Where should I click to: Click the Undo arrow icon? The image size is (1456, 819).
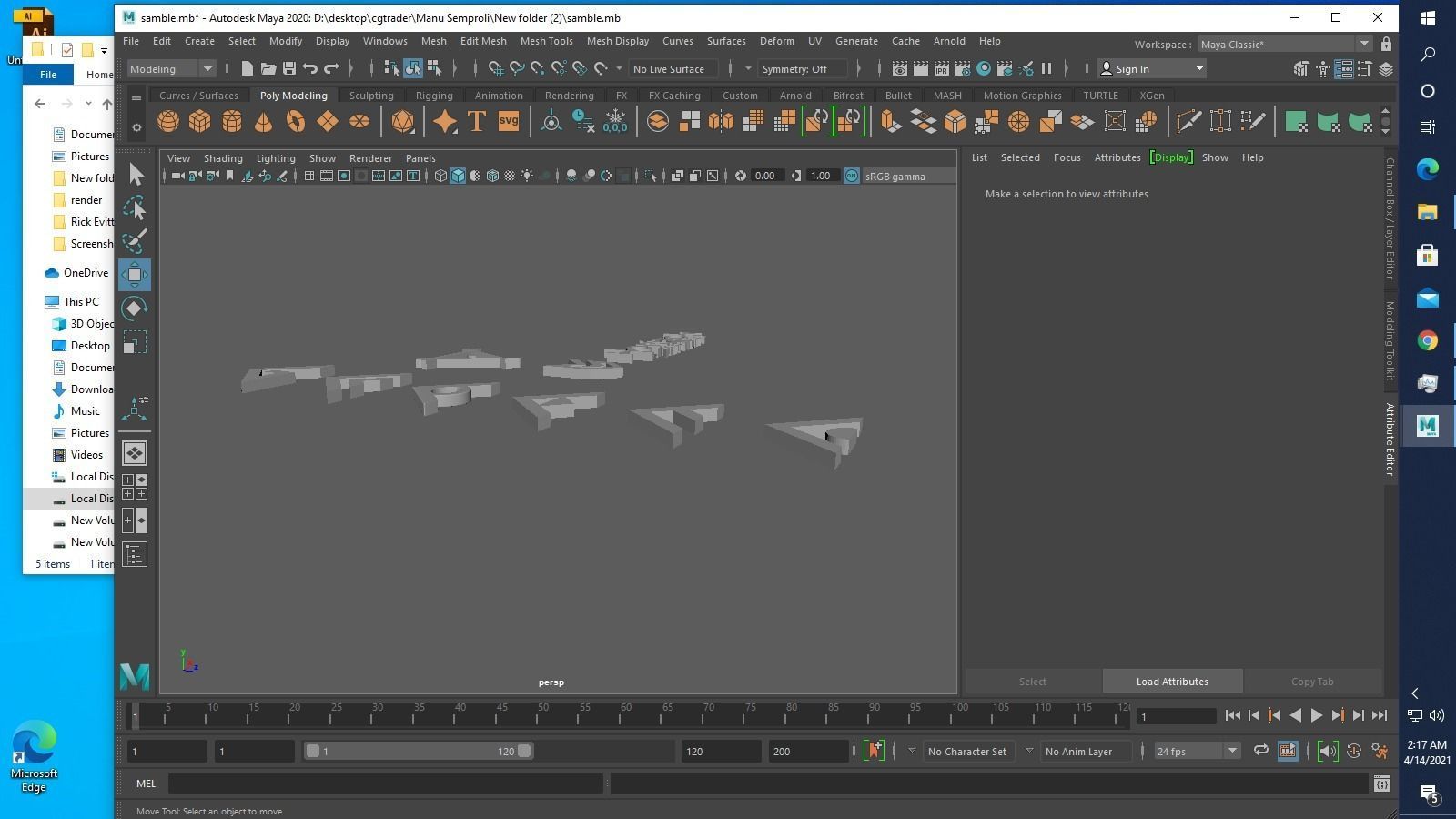click(x=310, y=68)
